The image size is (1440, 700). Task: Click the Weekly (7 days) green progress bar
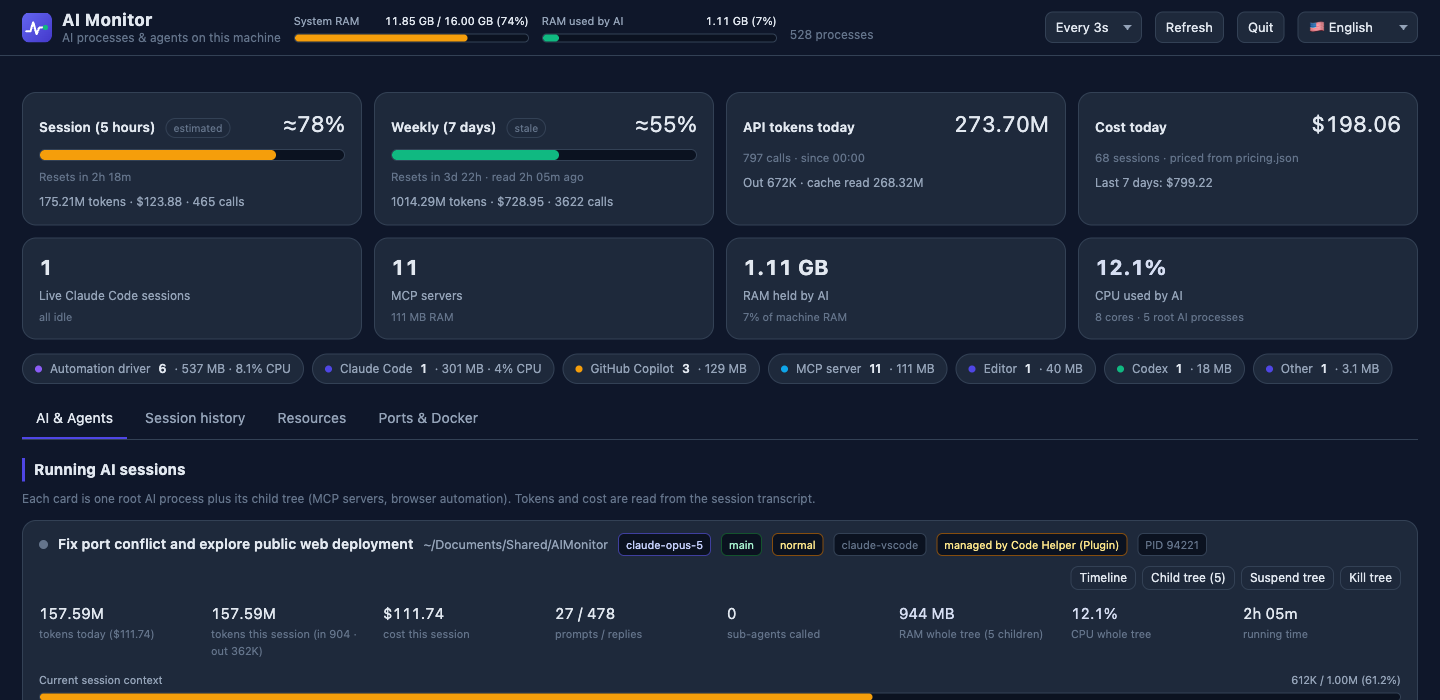click(544, 155)
